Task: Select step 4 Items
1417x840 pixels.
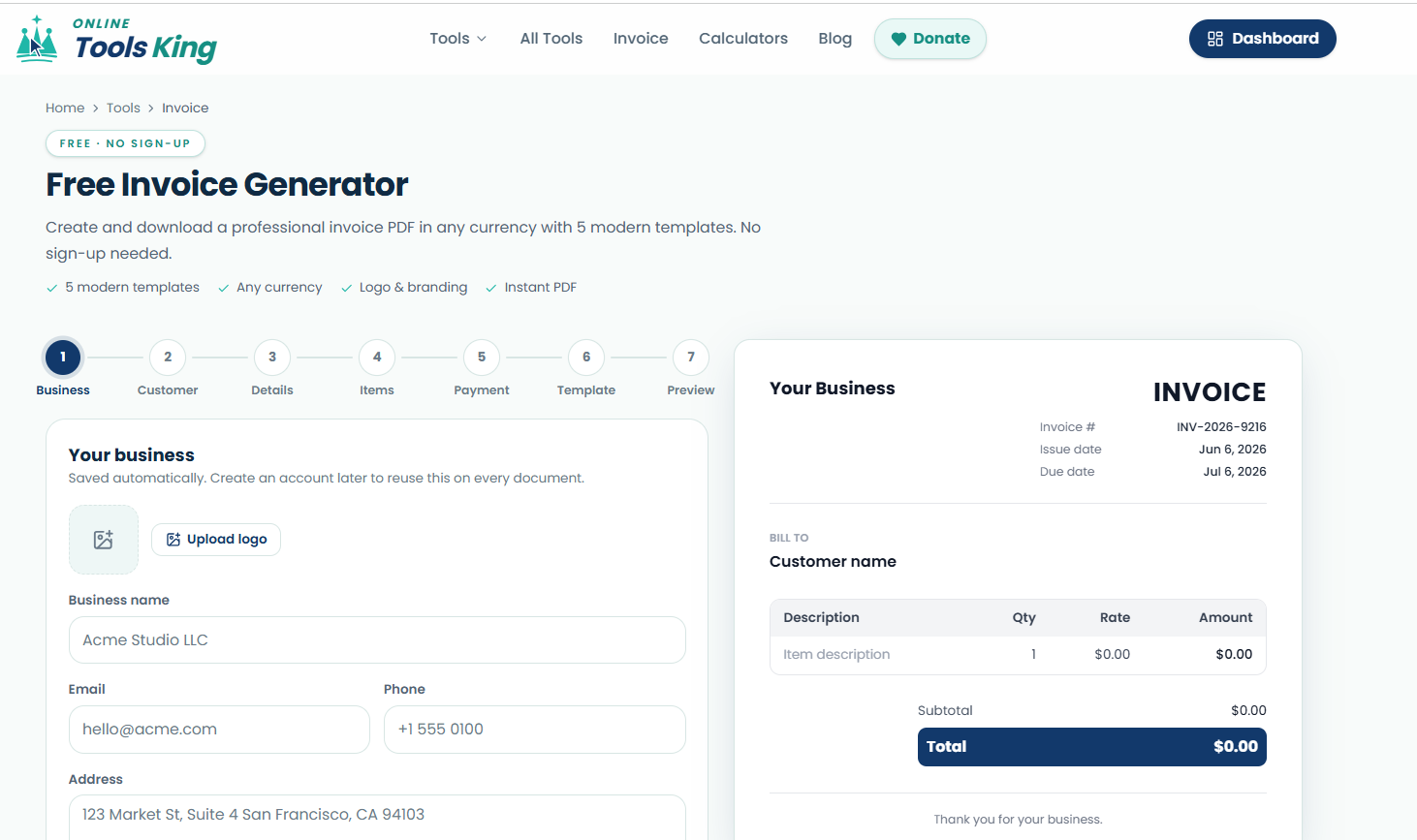Action: (x=377, y=358)
